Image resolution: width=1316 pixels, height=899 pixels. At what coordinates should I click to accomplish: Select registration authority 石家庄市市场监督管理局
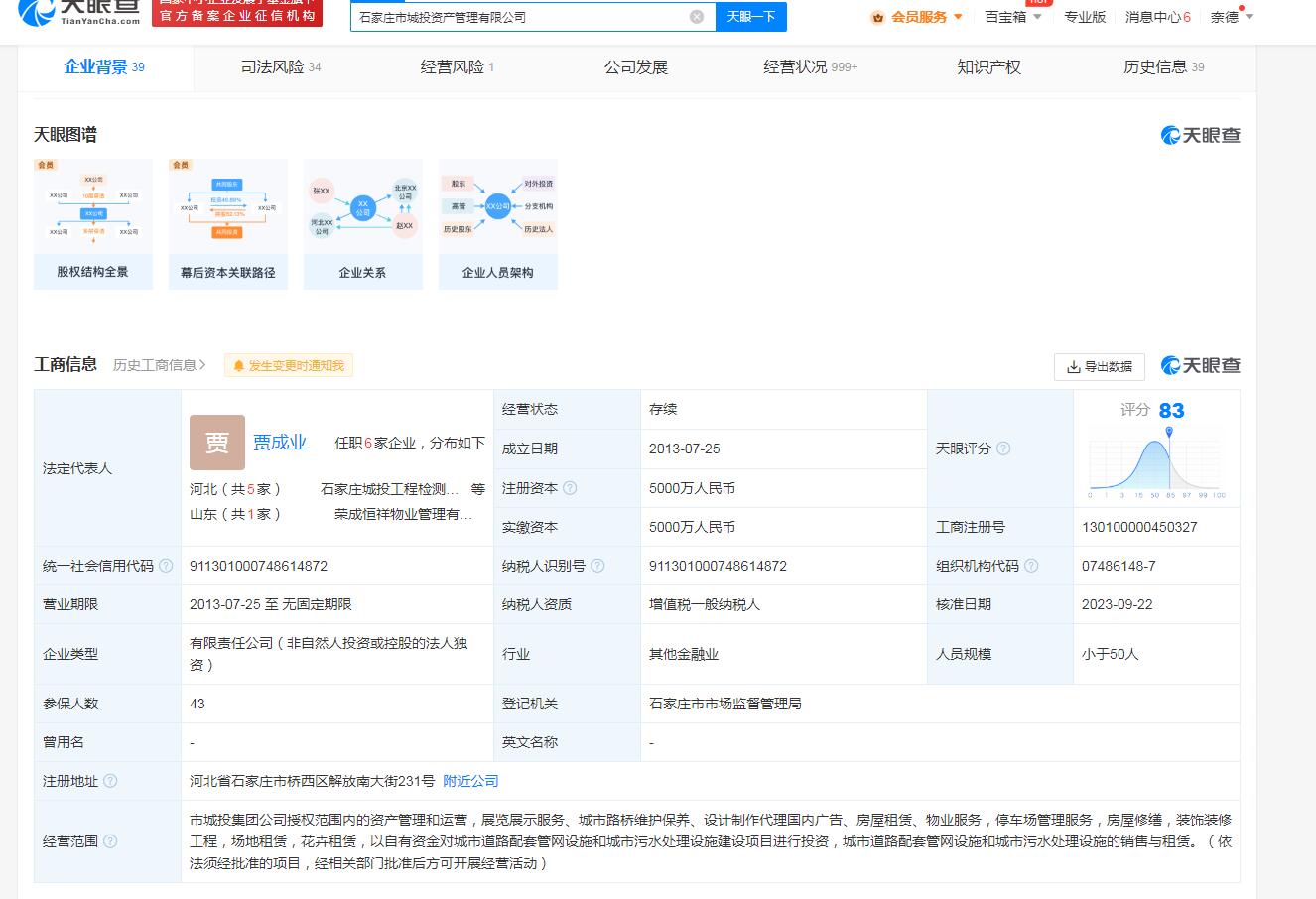725,704
